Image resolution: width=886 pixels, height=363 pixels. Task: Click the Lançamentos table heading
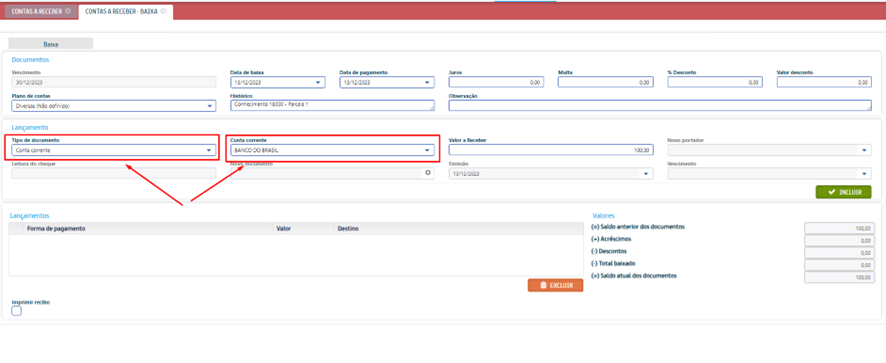coord(29,215)
